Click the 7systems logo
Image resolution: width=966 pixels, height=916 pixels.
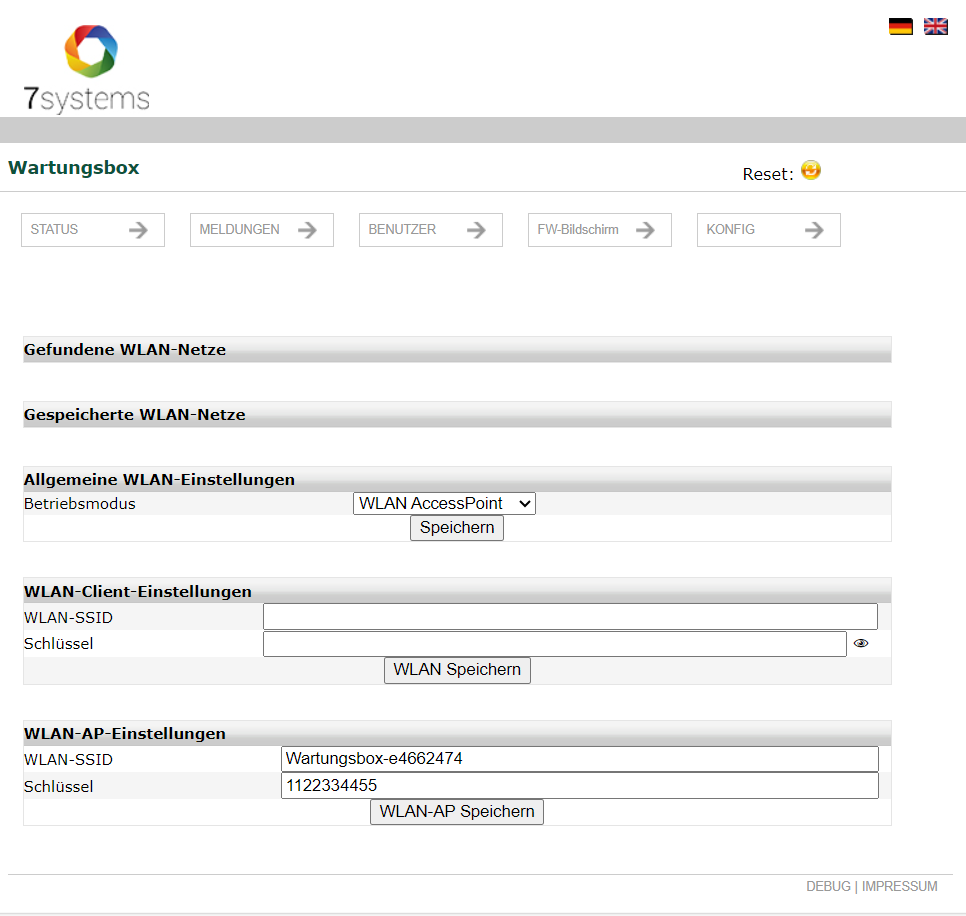tap(86, 68)
